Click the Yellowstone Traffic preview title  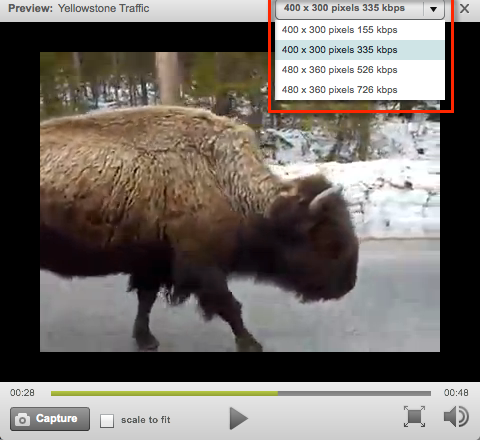click(x=103, y=8)
